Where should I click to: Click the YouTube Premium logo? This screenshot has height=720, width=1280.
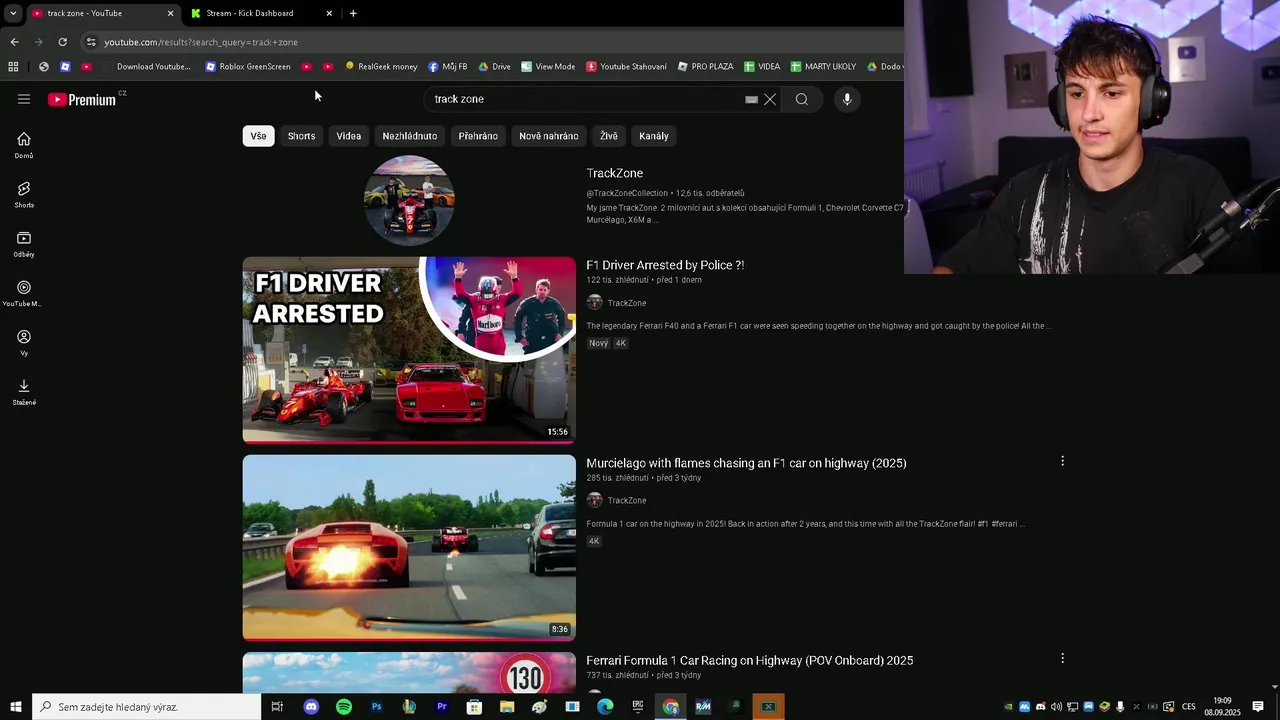point(82,99)
